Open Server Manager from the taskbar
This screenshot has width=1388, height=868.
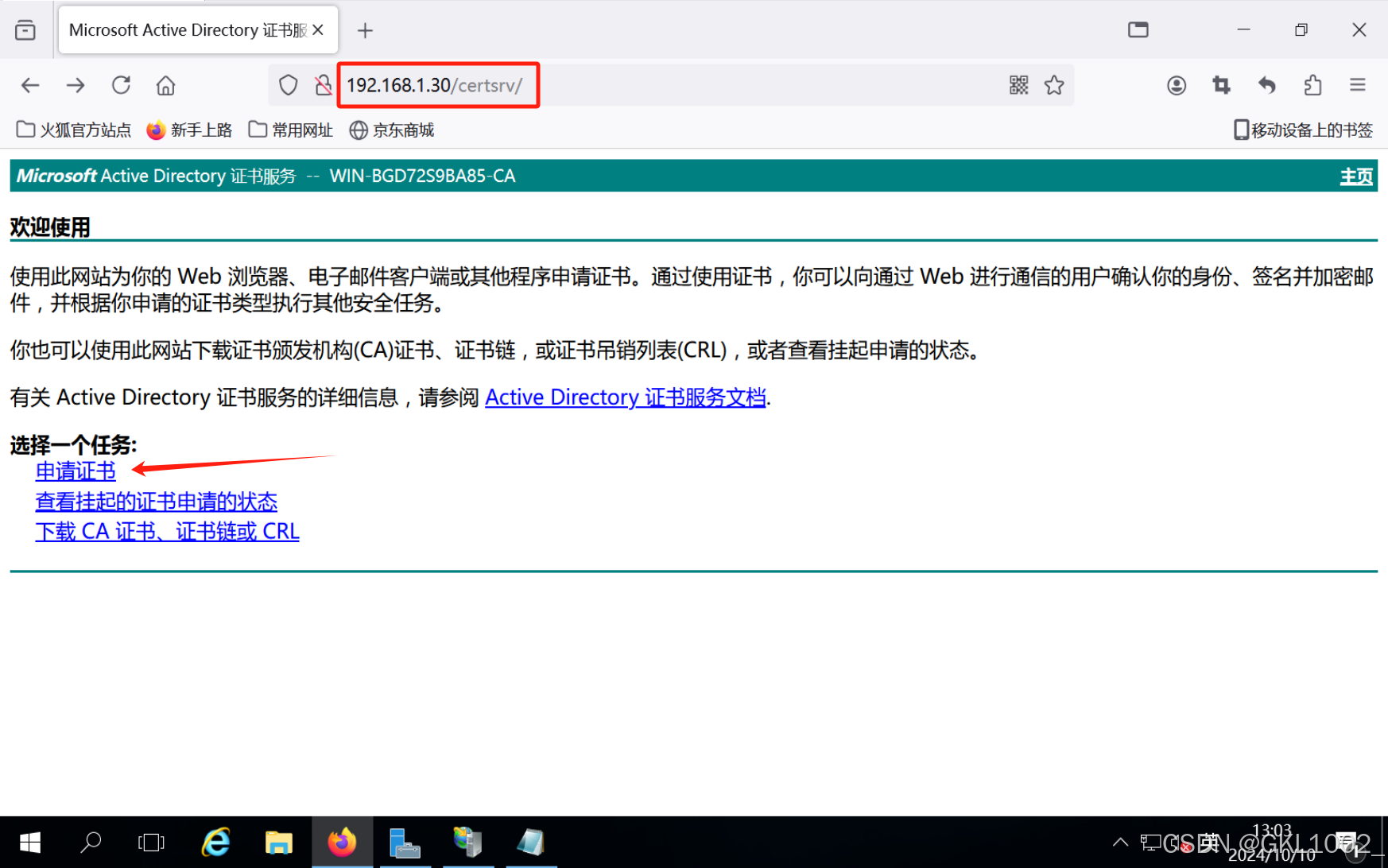(405, 843)
